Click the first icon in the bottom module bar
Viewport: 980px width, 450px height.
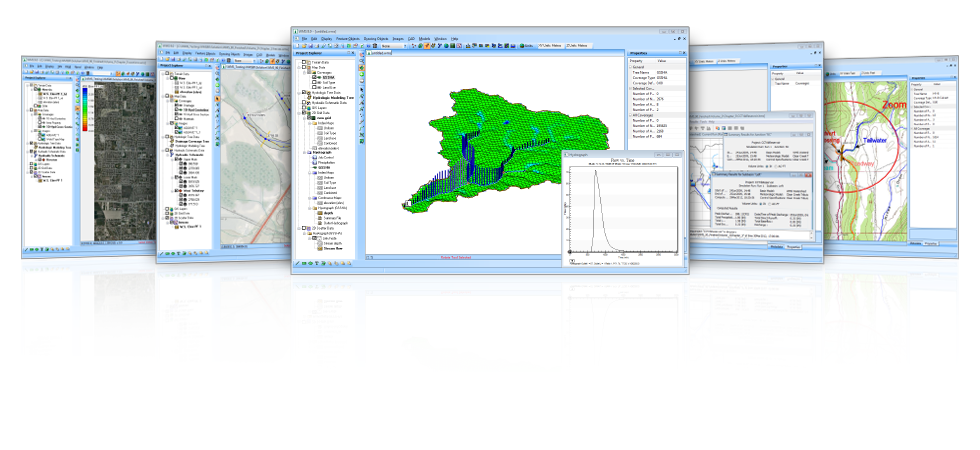(x=297, y=264)
